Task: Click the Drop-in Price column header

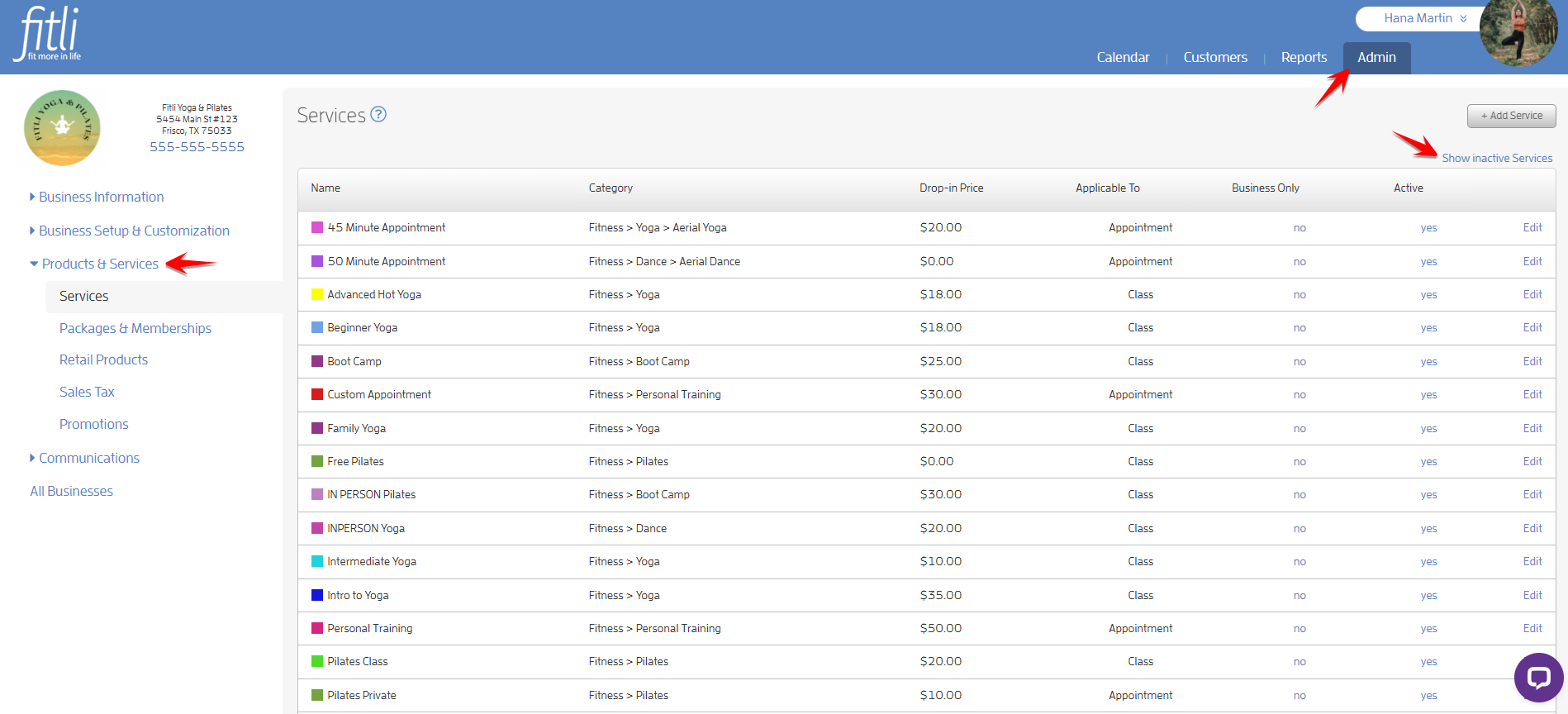Action: [x=951, y=188]
